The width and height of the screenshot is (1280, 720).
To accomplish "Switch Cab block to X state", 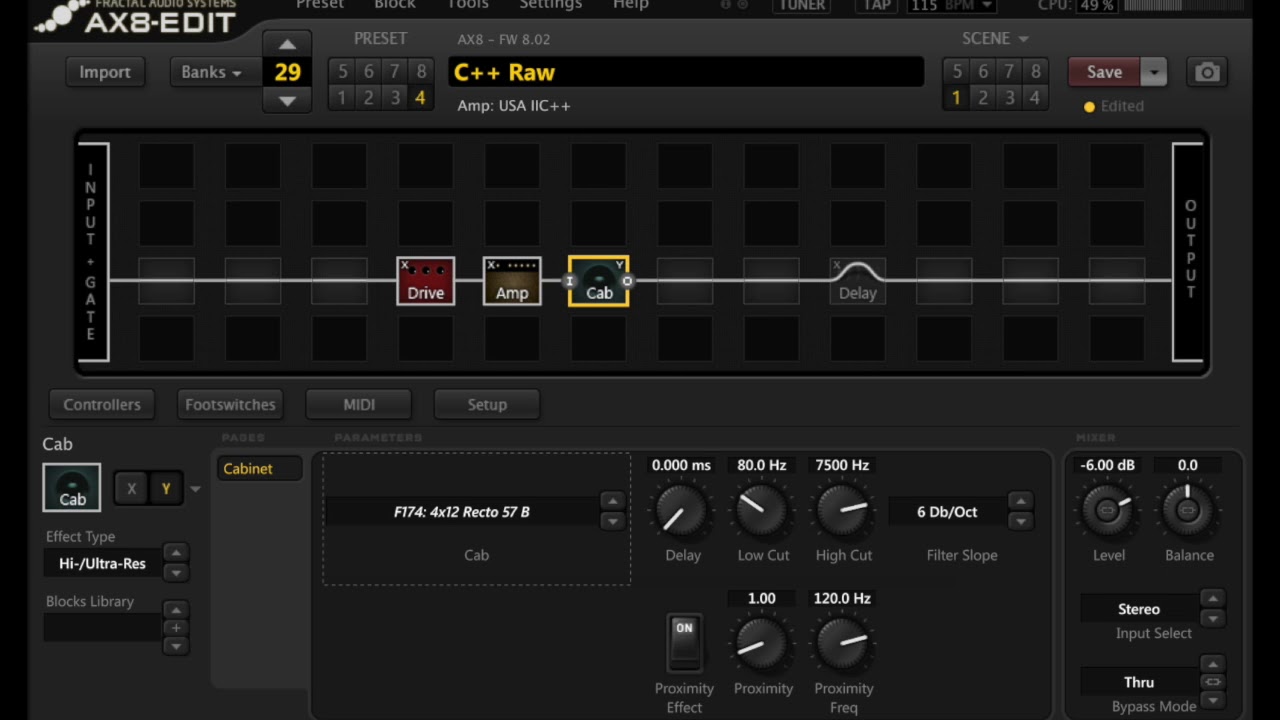I will tap(131, 488).
